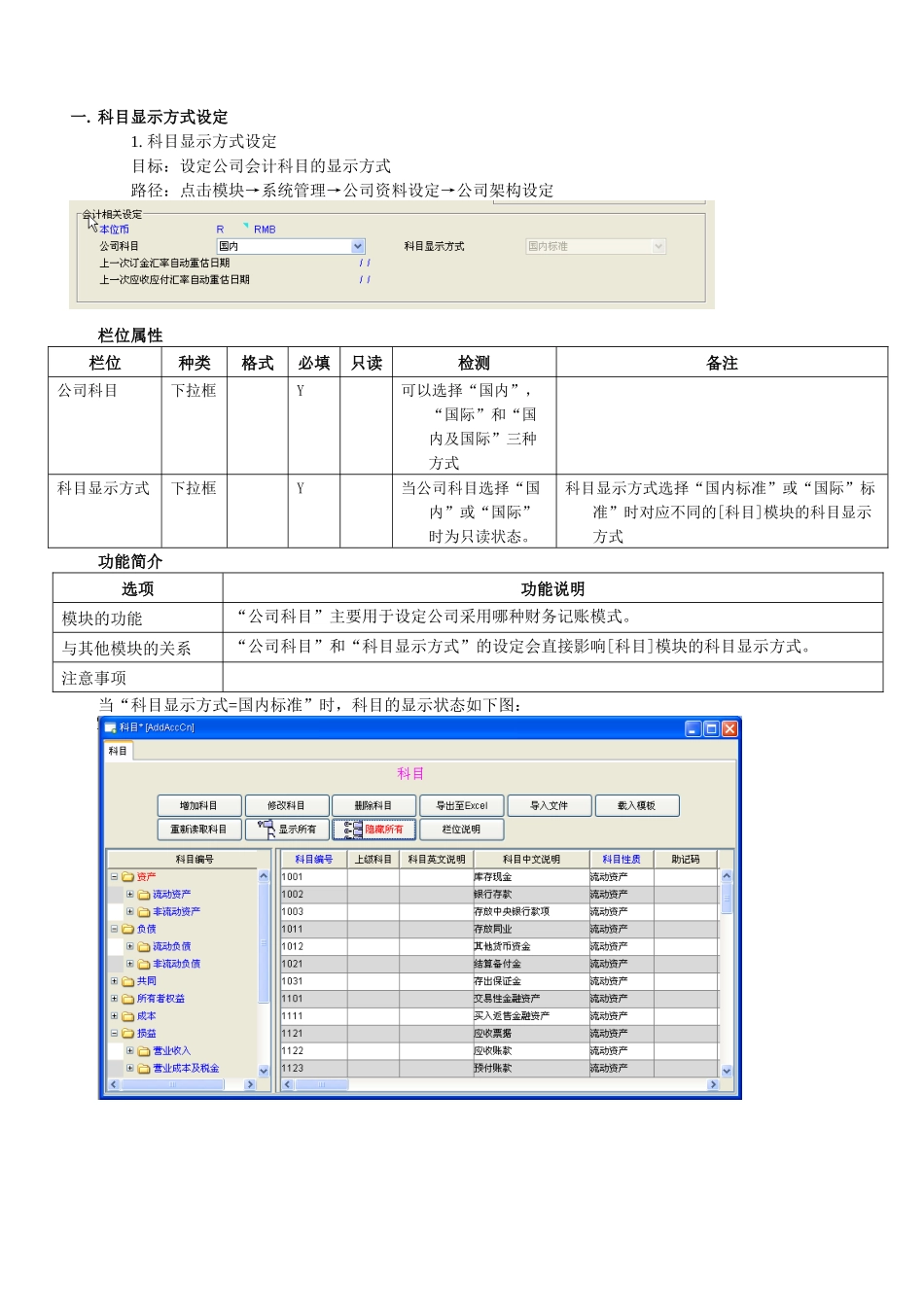The height and width of the screenshot is (1307, 924).
Task: Click the 修改科目 button
Action: point(286,806)
